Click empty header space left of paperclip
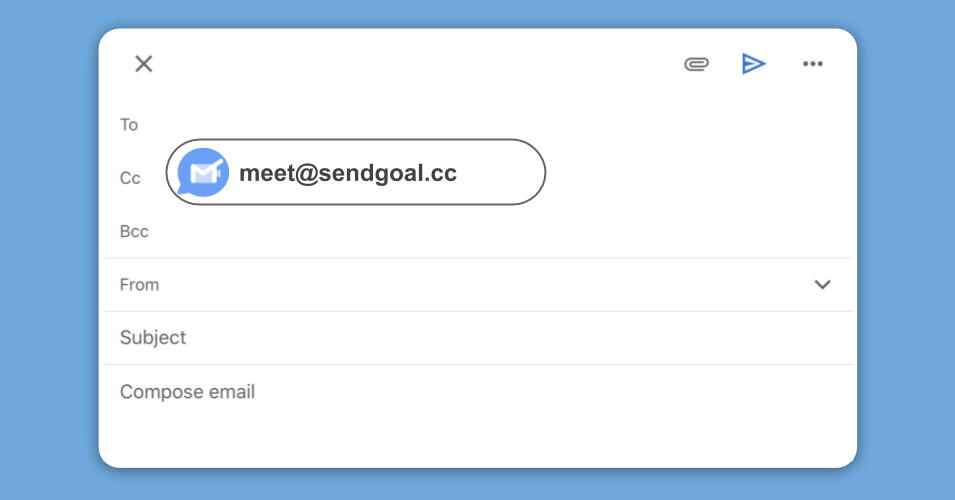 click(x=420, y=64)
